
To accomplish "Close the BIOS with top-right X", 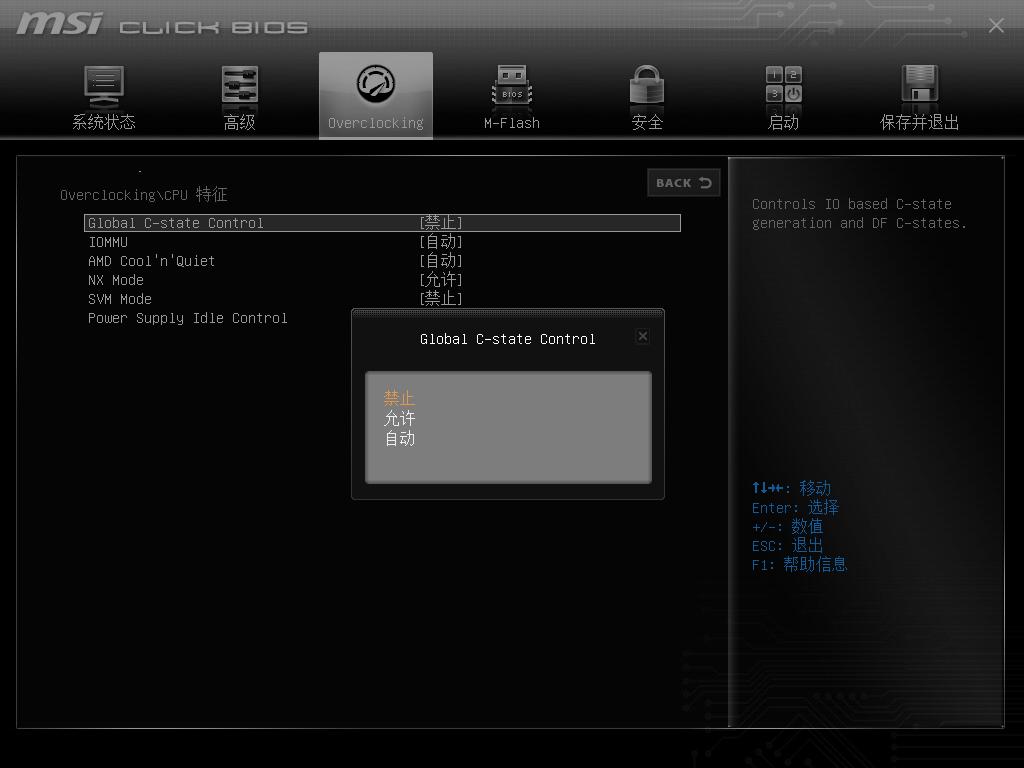I will (x=996, y=26).
